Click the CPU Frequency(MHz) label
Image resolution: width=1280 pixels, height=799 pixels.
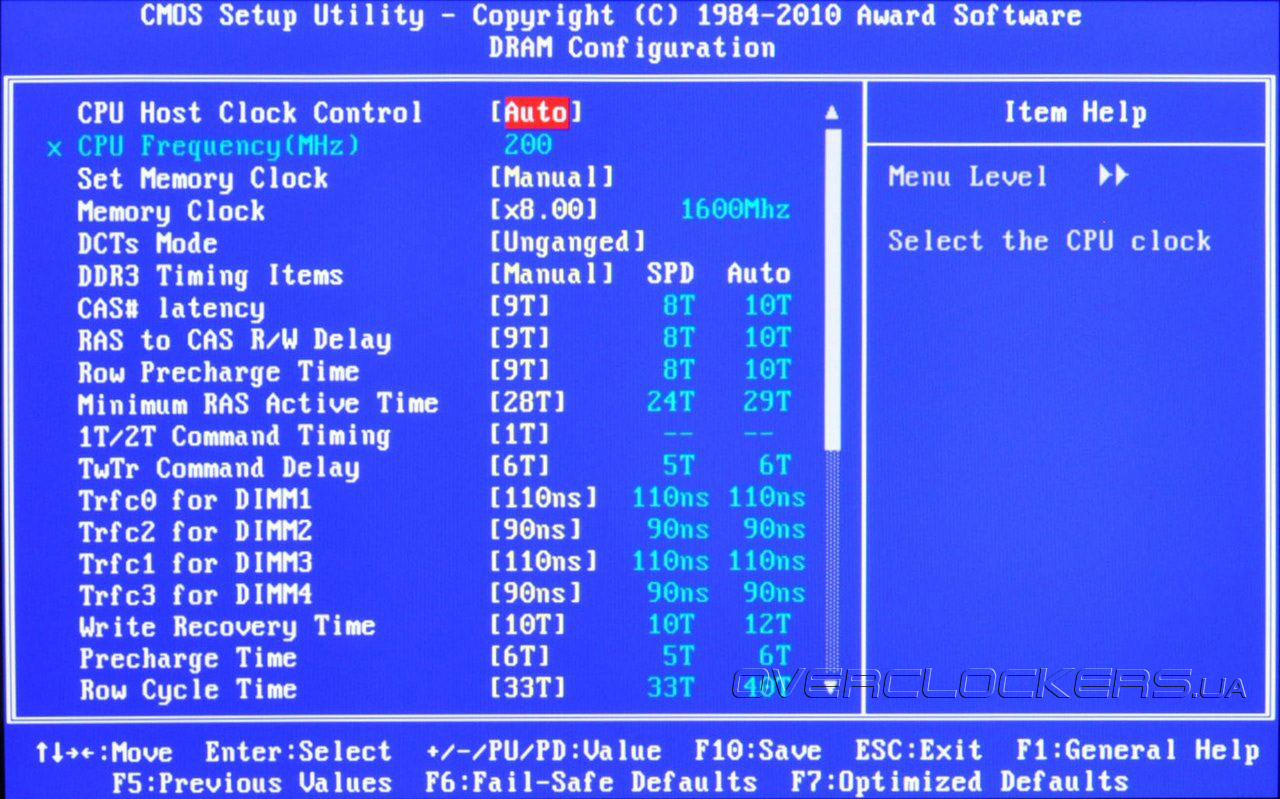(x=219, y=146)
